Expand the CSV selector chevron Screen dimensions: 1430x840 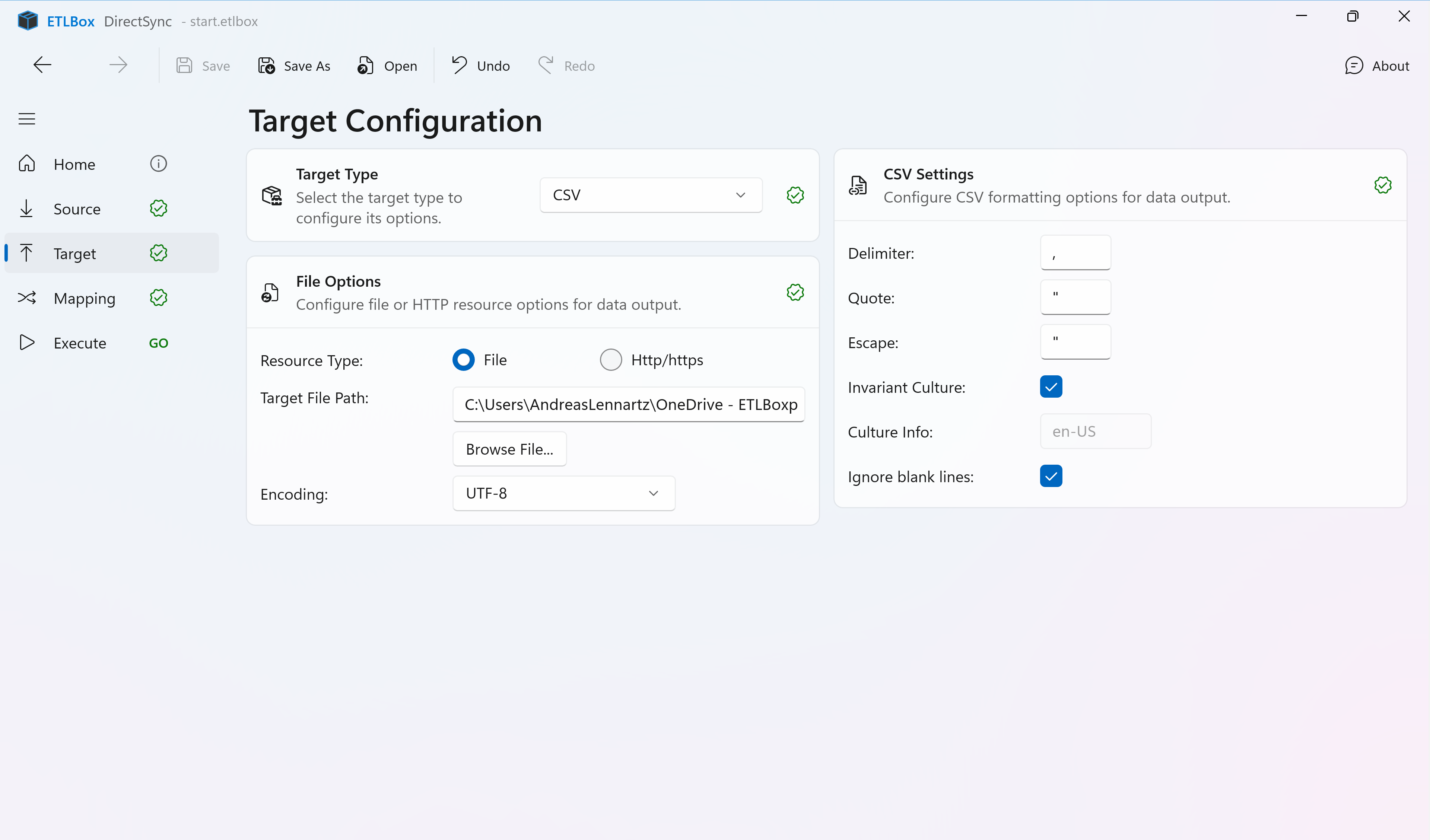[x=741, y=195]
